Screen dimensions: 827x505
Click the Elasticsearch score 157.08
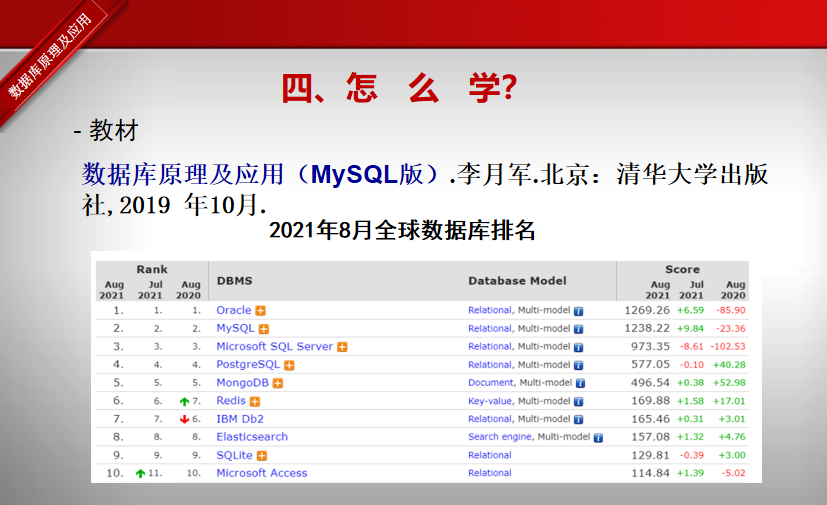coord(650,437)
